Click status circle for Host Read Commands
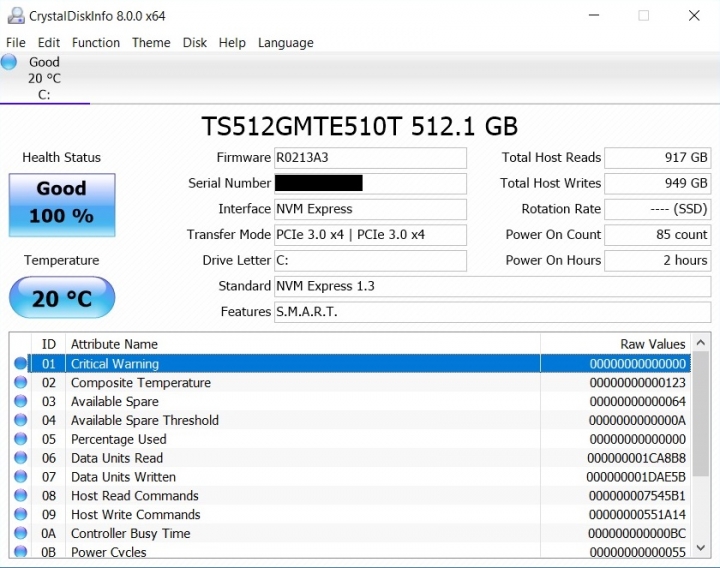The height and width of the screenshot is (568, 720). click(21, 495)
